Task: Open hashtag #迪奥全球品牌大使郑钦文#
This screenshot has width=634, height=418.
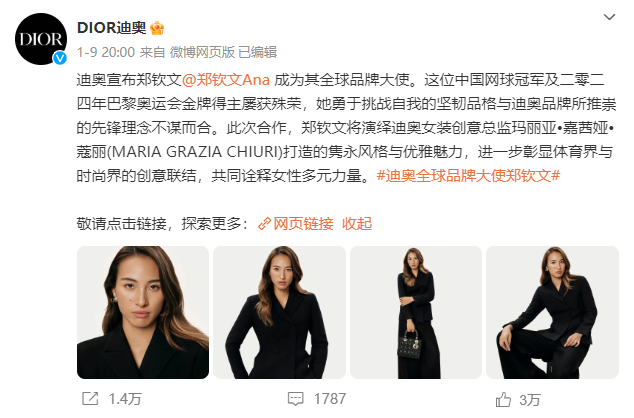Action: 468,175
